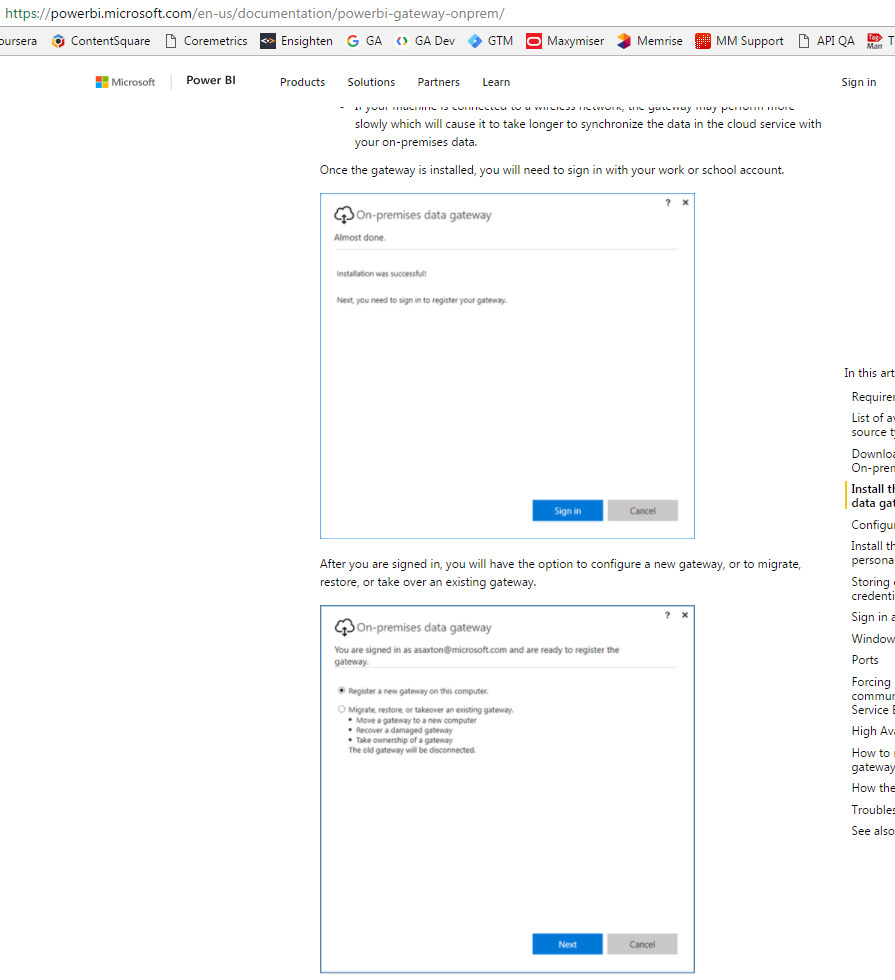This screenshot has width=895, height=980.
Task: Open the Solutions menu
Action: click(x=371, y=82)
